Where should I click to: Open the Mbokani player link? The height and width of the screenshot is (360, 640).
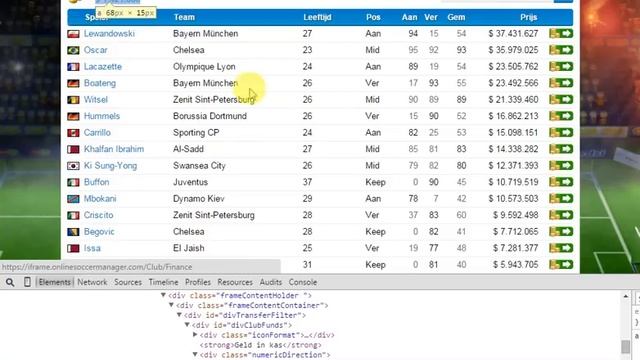[x=100, y=199]
